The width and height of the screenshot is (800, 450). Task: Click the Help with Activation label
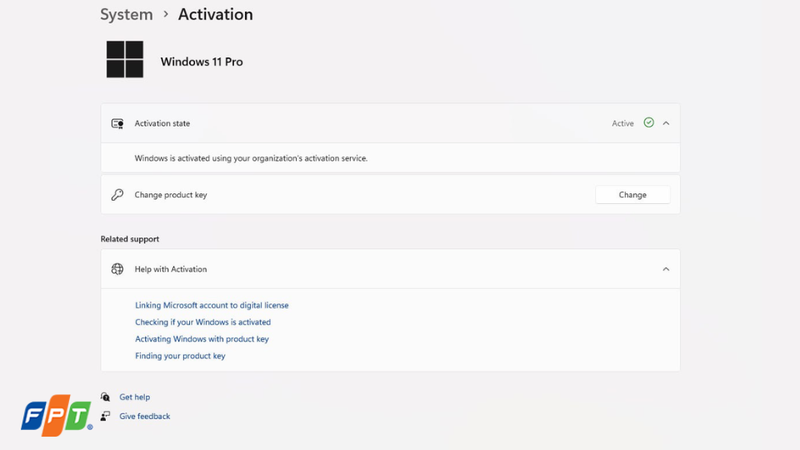tap(171, 269)
